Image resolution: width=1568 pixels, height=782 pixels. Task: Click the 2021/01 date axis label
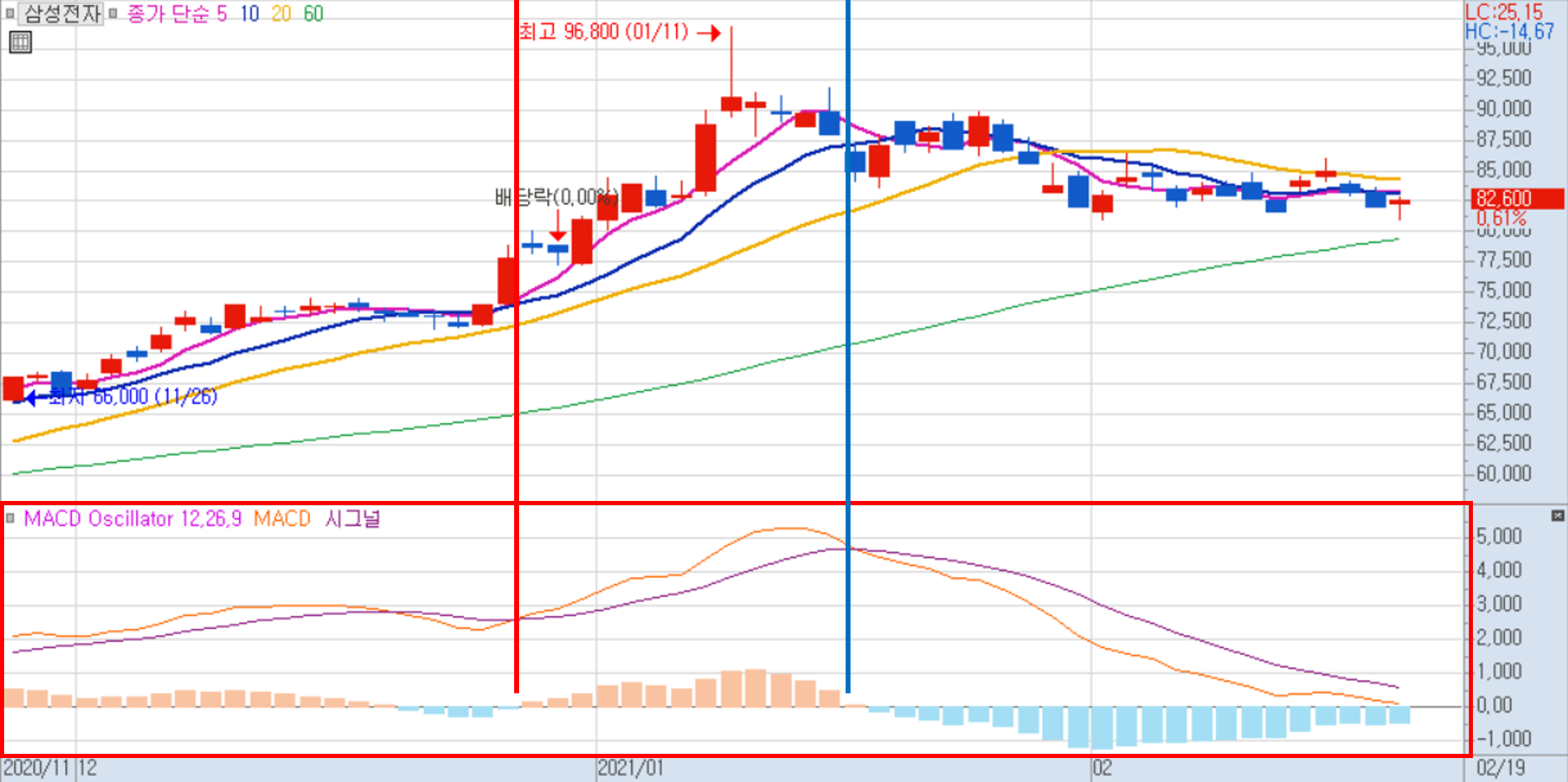tap(631, 768)
